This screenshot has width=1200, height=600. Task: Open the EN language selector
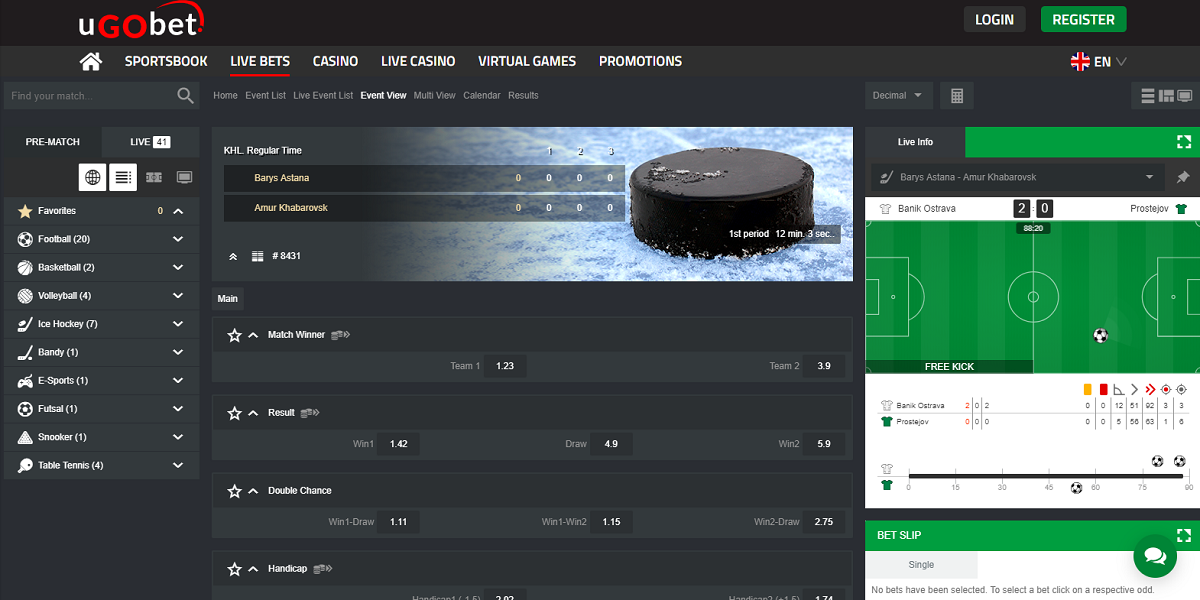coord(1099,62)
